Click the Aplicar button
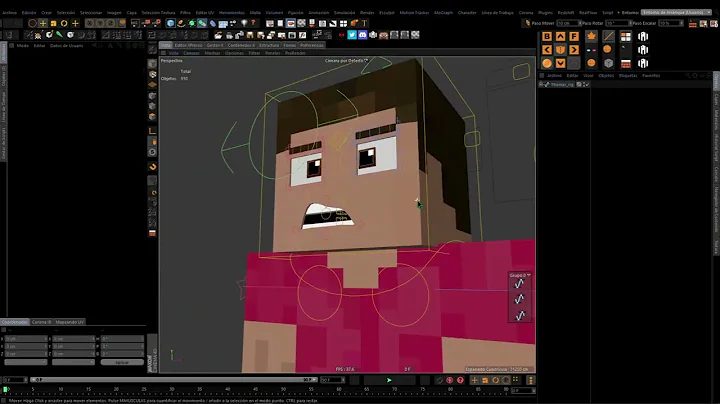This screenshot has width=720, height=404. pyautogui.click(x=122, y=362)
